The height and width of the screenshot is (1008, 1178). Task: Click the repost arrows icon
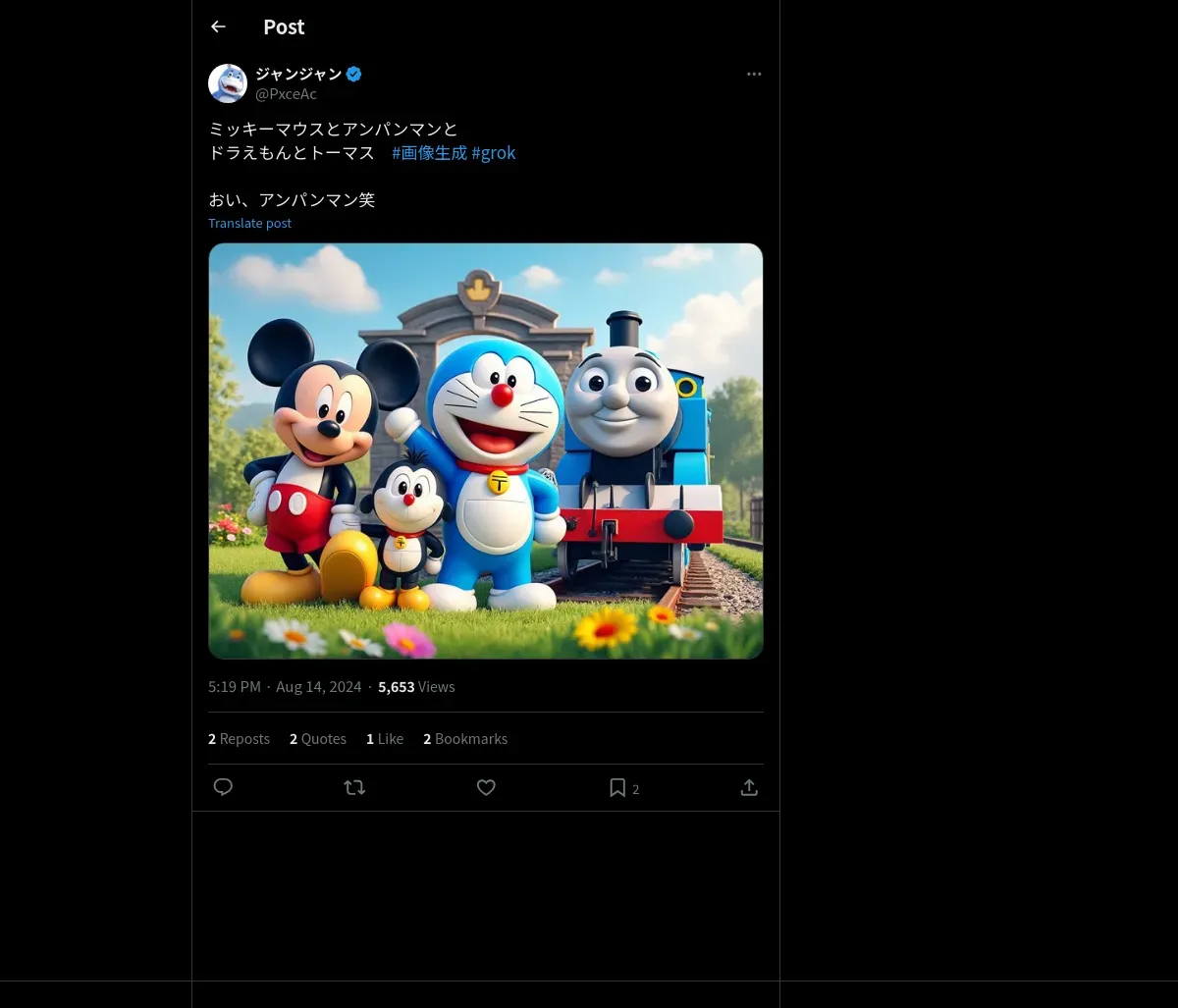(x=354, y=787)
